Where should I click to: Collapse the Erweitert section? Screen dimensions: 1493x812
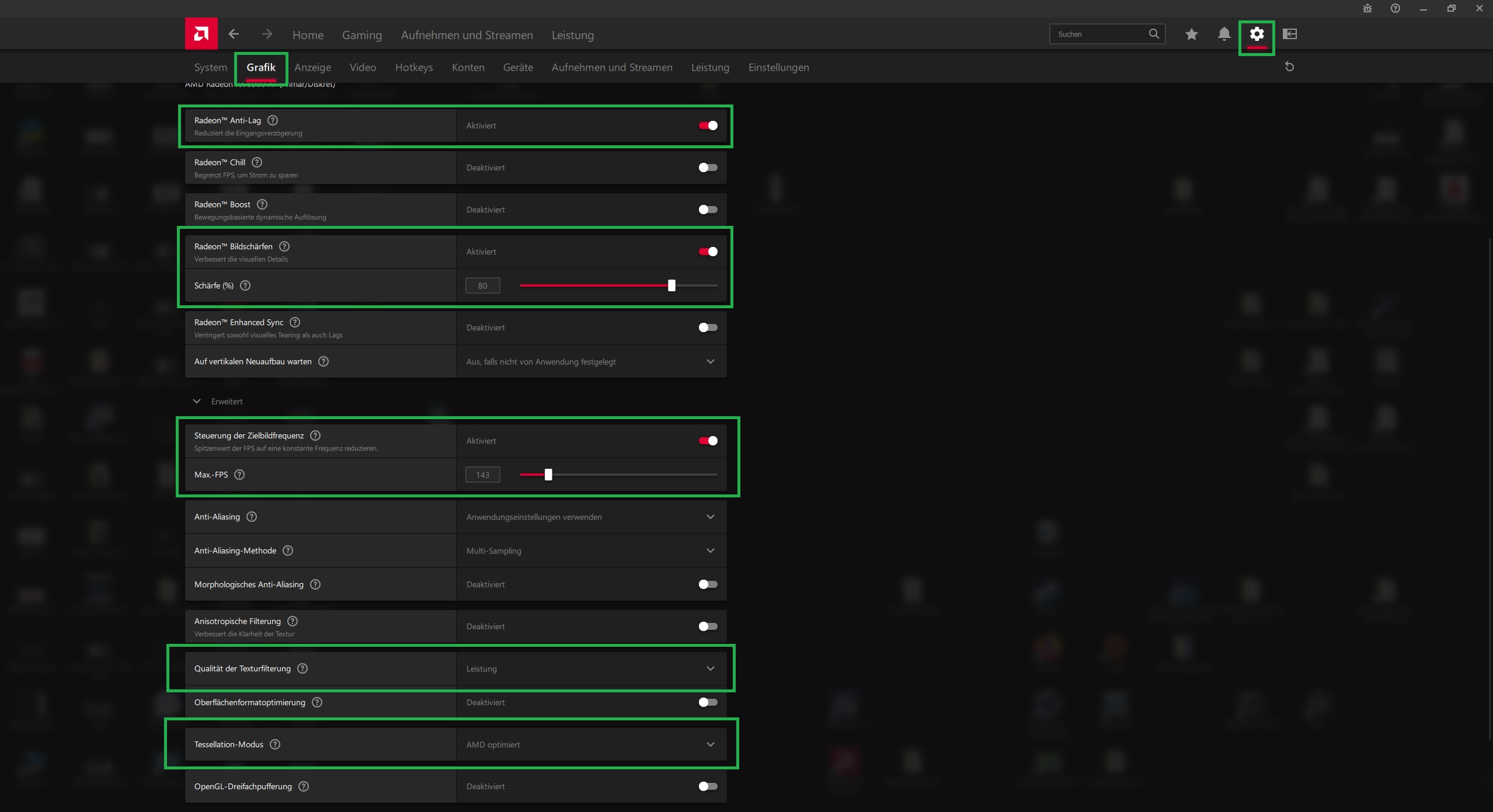click(197, 402)
